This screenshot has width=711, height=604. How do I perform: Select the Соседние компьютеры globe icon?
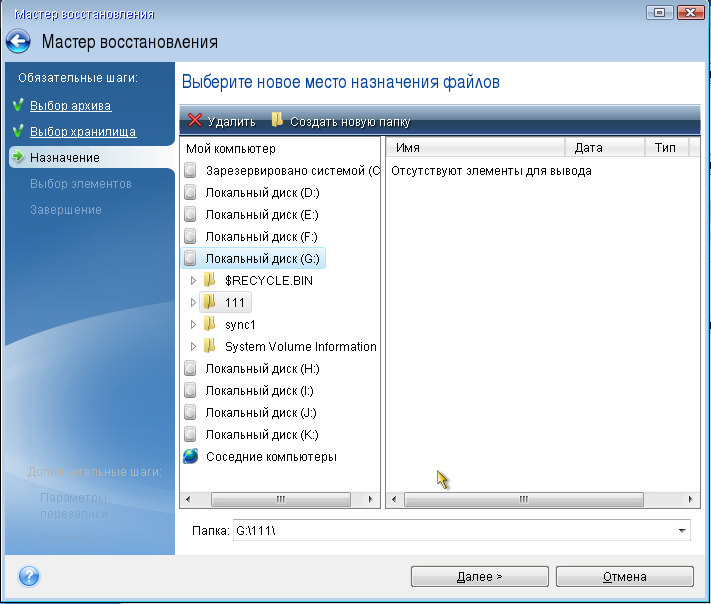(191, 456)
